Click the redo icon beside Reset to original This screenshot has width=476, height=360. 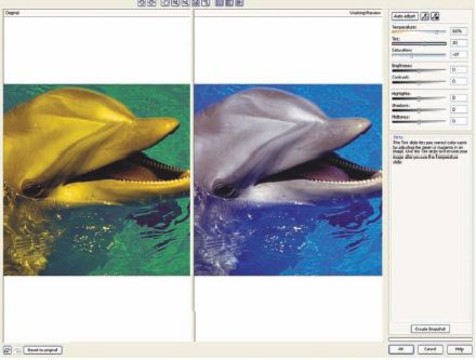18,350
